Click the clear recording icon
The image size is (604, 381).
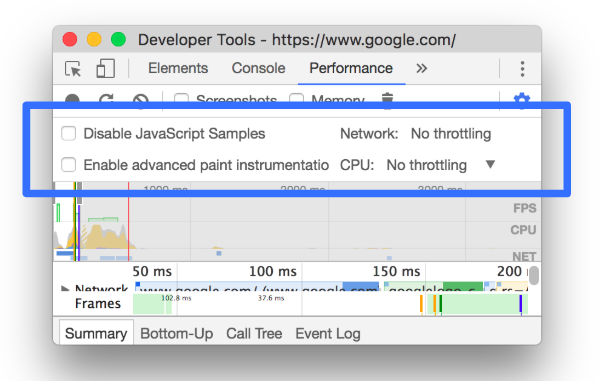(141, 99)
